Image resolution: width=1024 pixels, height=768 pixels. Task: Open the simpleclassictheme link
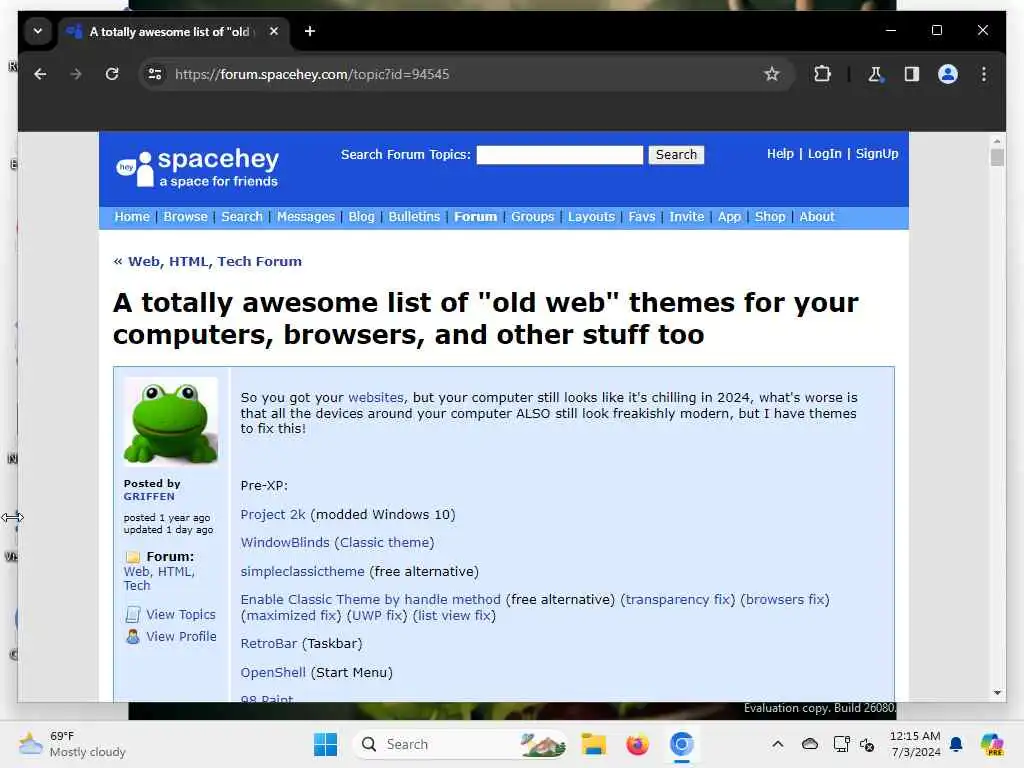[302, 571]
